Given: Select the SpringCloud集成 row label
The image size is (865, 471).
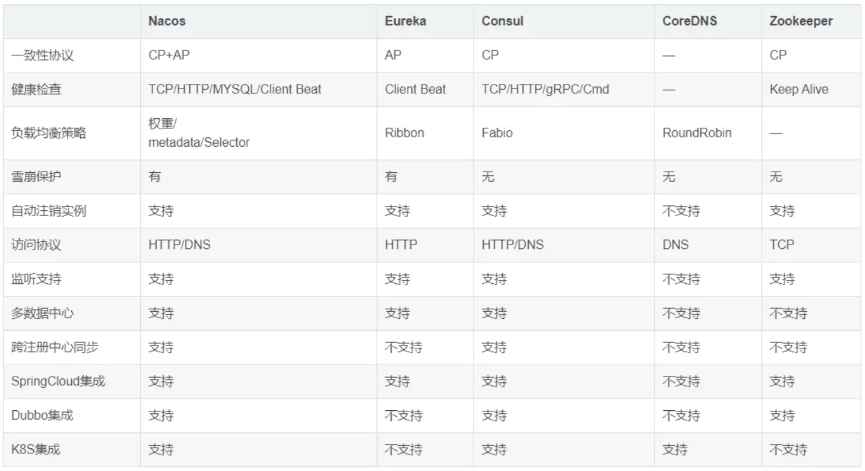Looking at the screenshot, I should pyautogui.click(x=58, y=381).
